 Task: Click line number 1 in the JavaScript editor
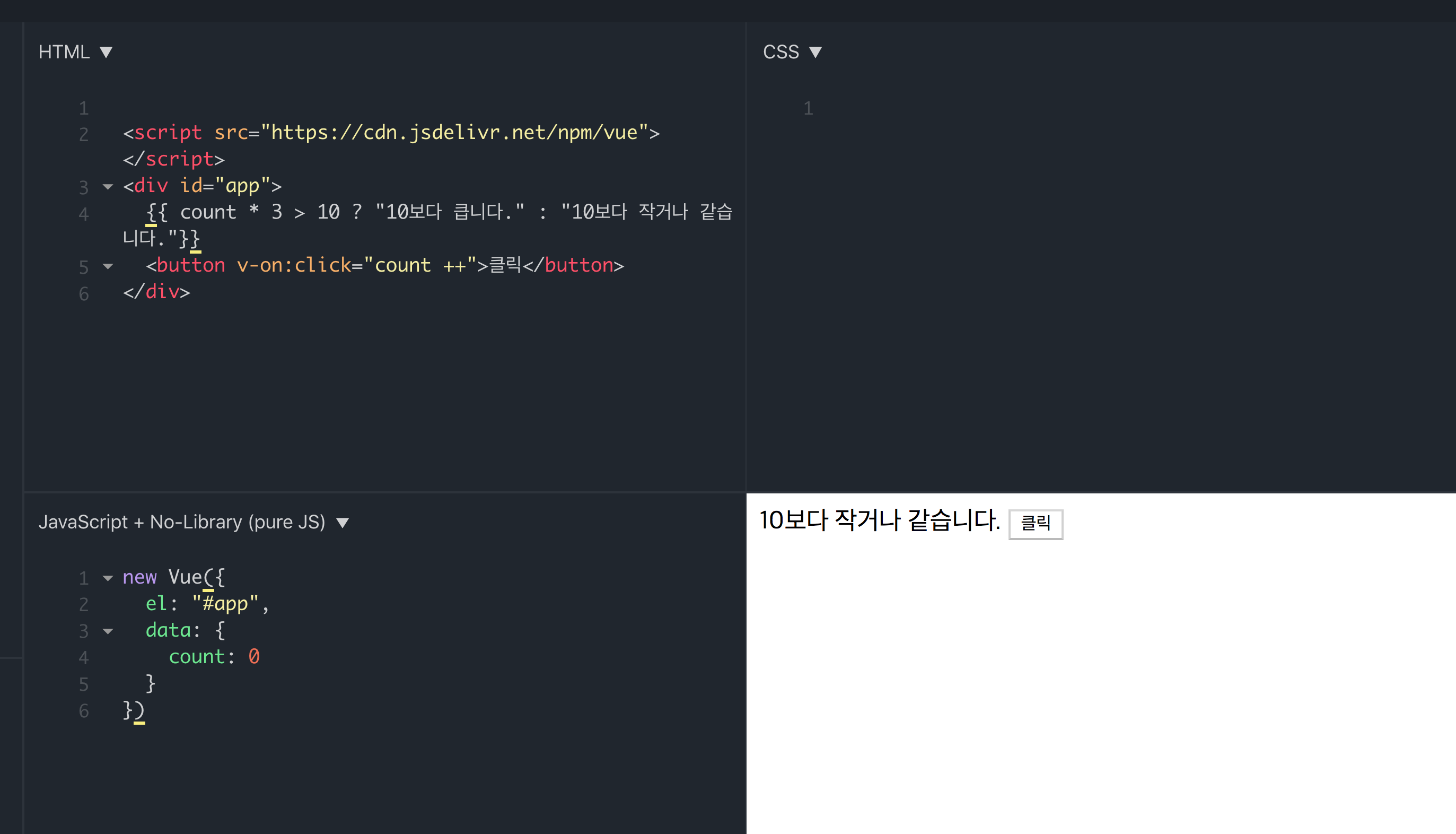click(84, 578)
